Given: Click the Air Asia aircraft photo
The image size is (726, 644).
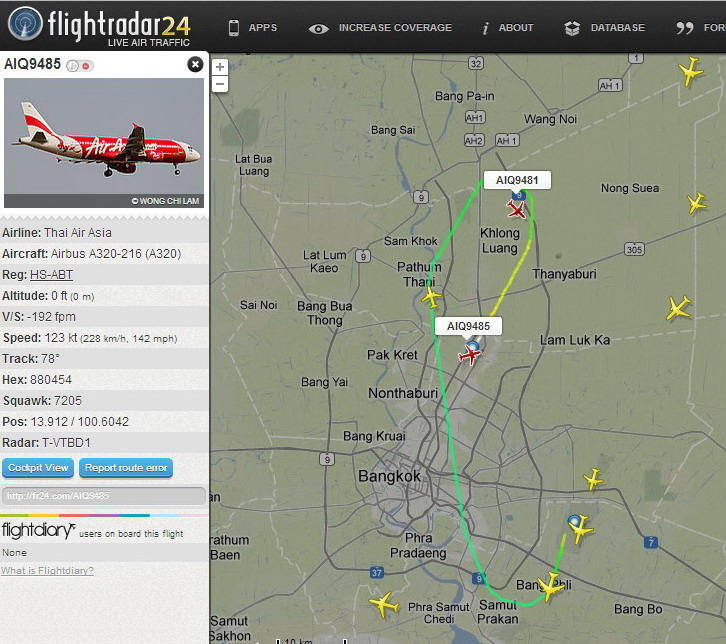Looking at the screenshot, I should (x=104, y=143).
